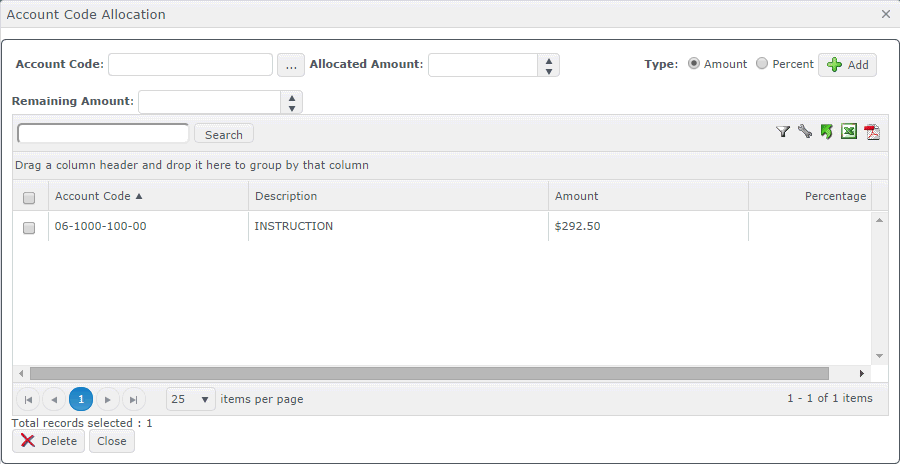Click the filter funnel icon
Screen dimensions: 900x464
783,132
